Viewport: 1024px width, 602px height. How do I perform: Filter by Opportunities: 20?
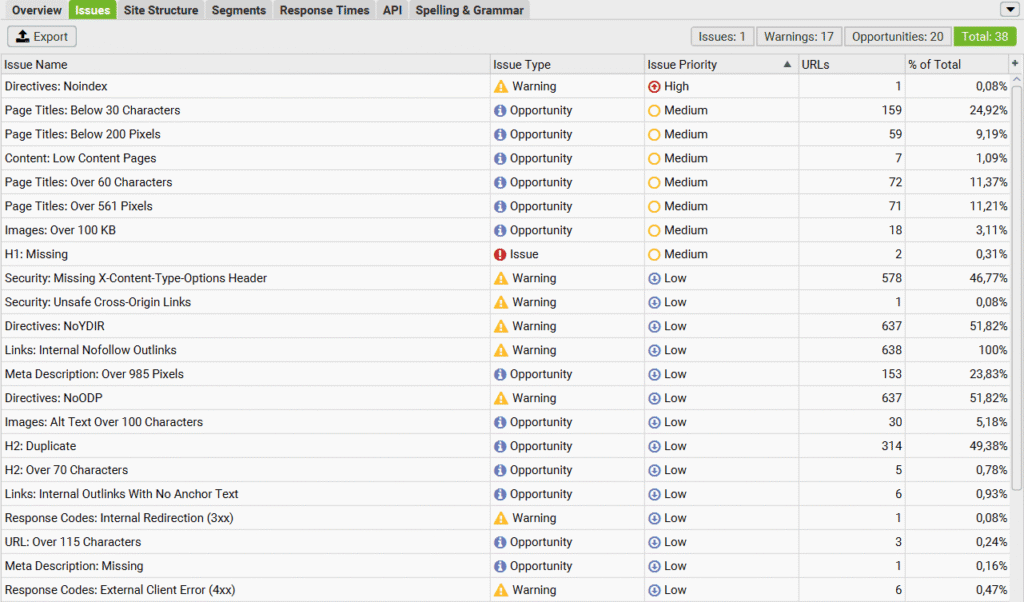(897, 36)
